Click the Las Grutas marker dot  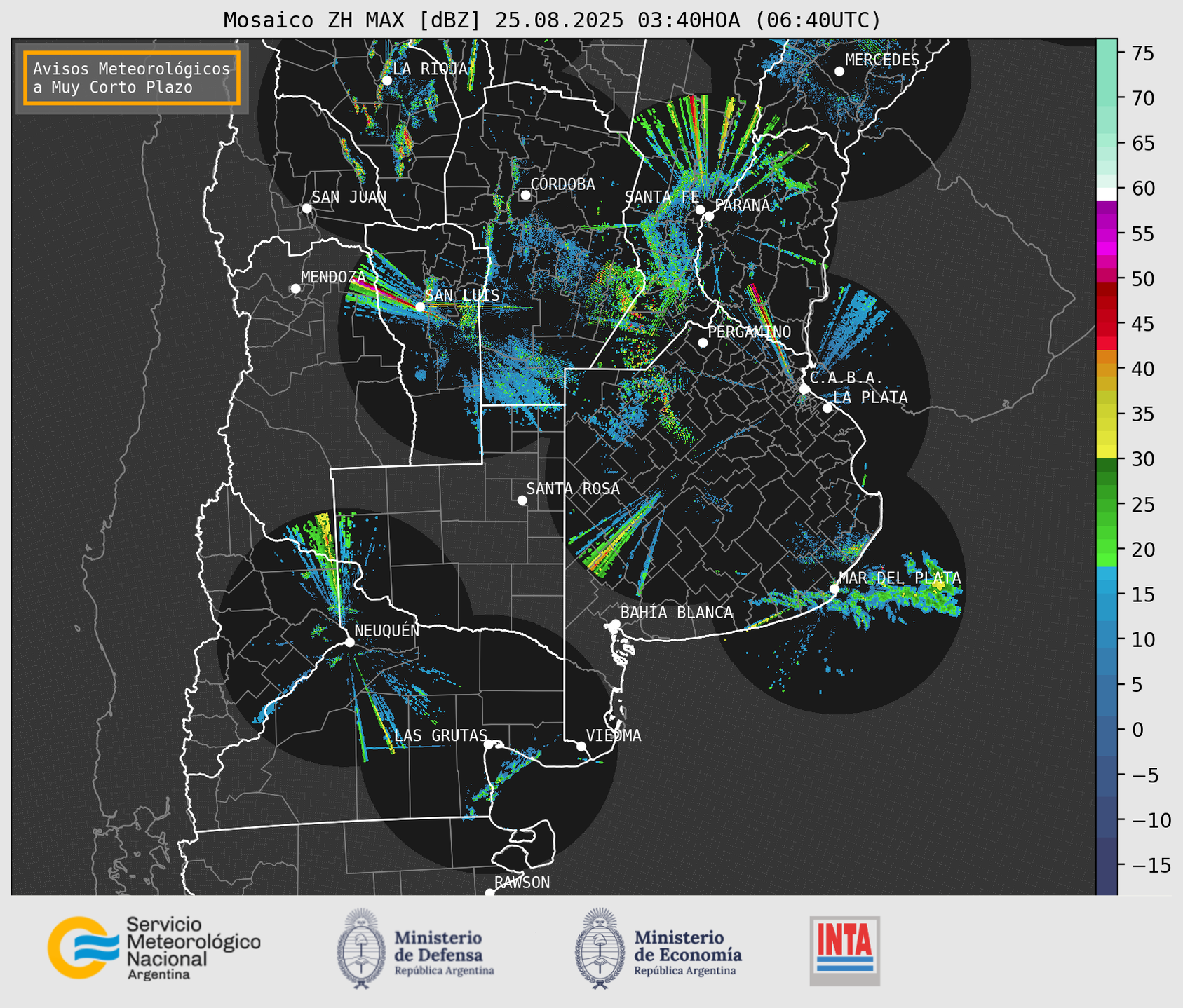(x=489, y=744)
